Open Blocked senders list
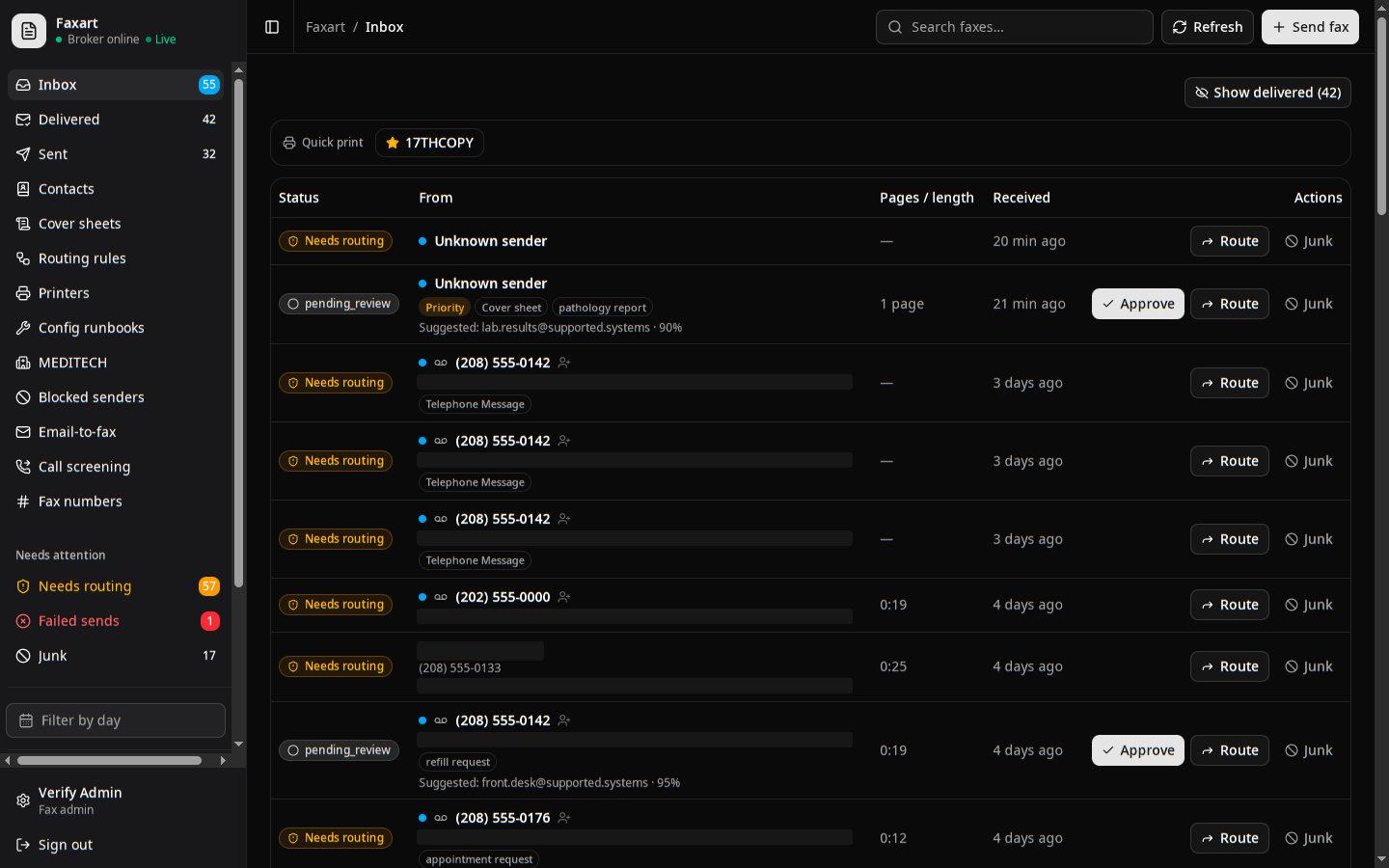This screenshot has width=1389, height=868. pos(116,397)
